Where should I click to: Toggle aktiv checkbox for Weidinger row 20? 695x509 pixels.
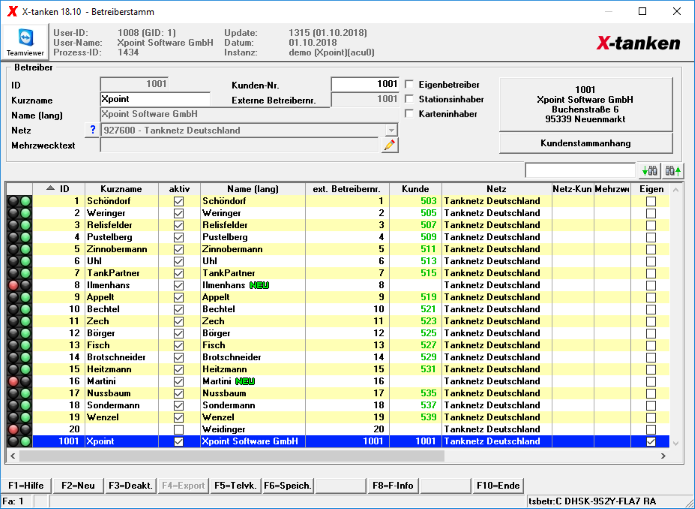tap(179, 430)
